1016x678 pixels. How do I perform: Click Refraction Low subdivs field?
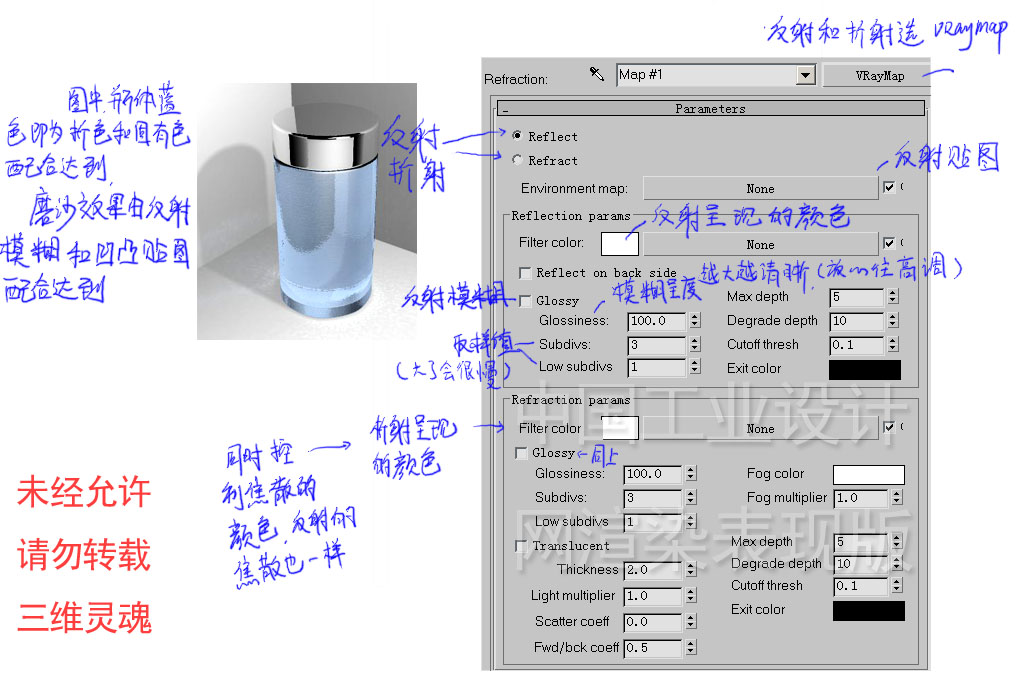[652, 522]
